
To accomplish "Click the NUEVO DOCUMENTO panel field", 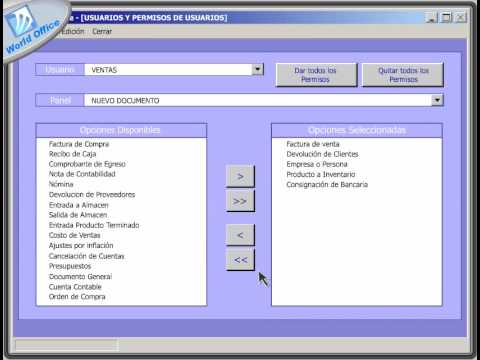I will pos(258,100).
